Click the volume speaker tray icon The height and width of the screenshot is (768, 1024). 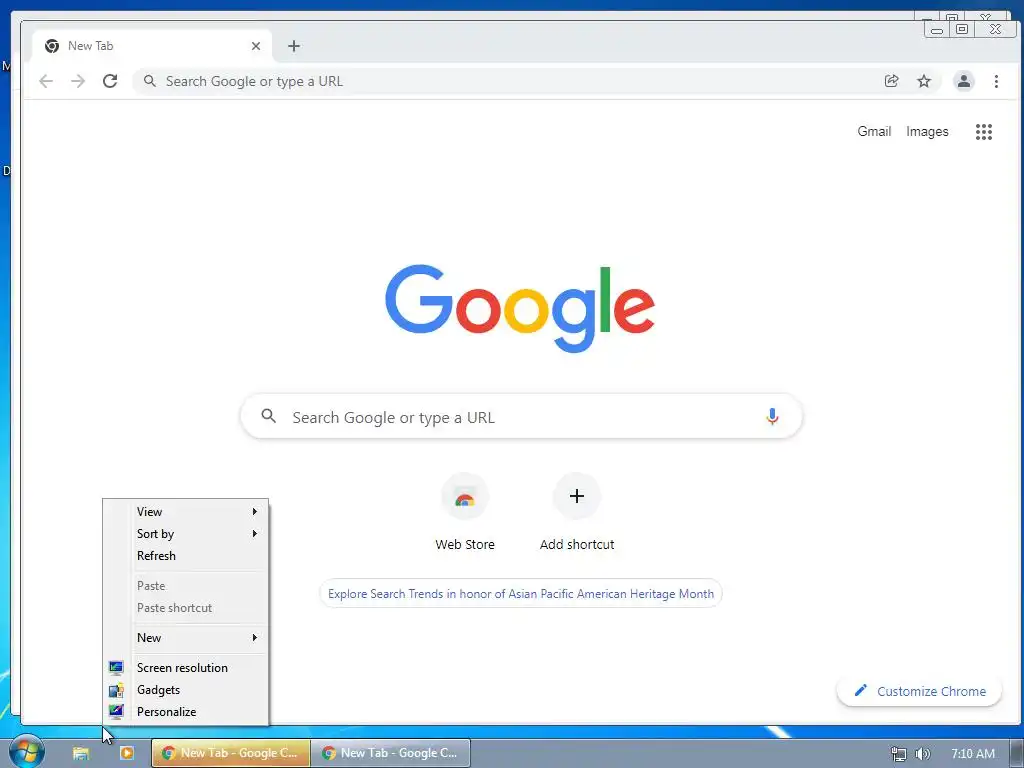[x=922, y=754]
